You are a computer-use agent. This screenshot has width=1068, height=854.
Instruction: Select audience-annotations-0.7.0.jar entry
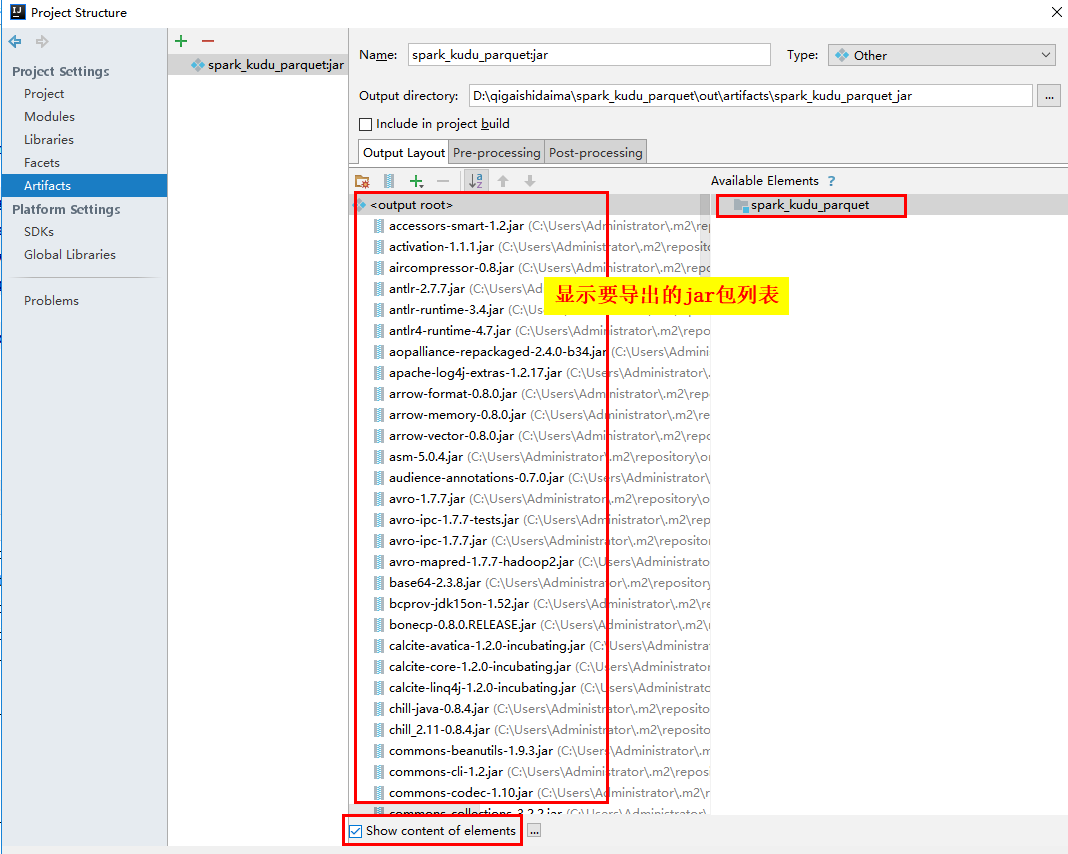coord(476,478)
